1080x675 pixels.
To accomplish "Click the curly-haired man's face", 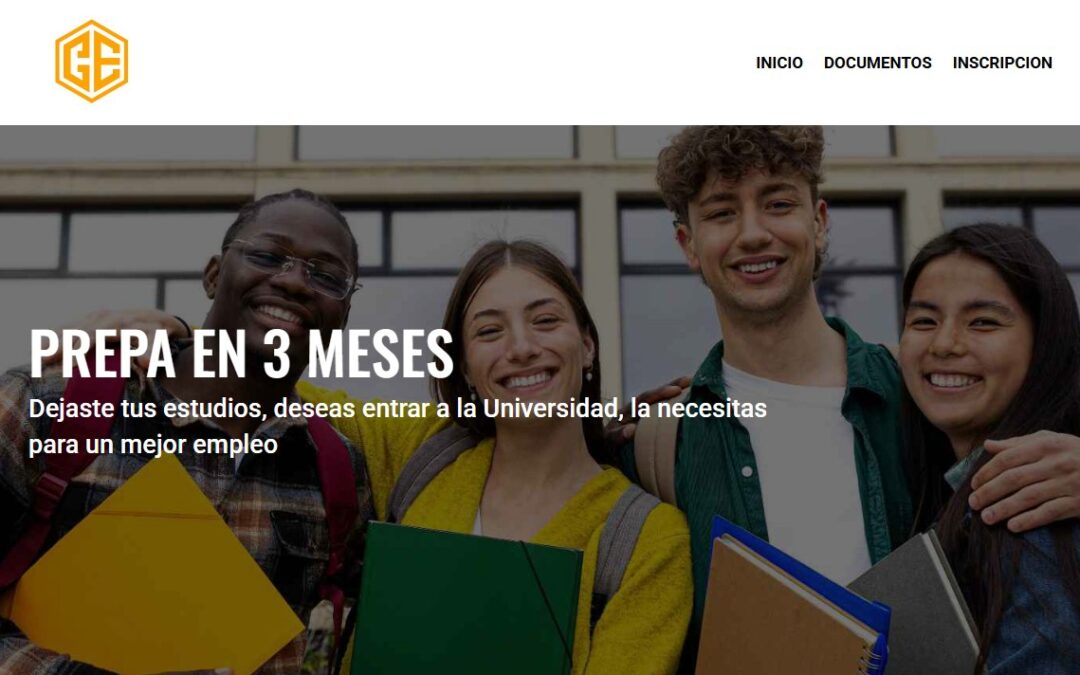I will pos(754,238).
